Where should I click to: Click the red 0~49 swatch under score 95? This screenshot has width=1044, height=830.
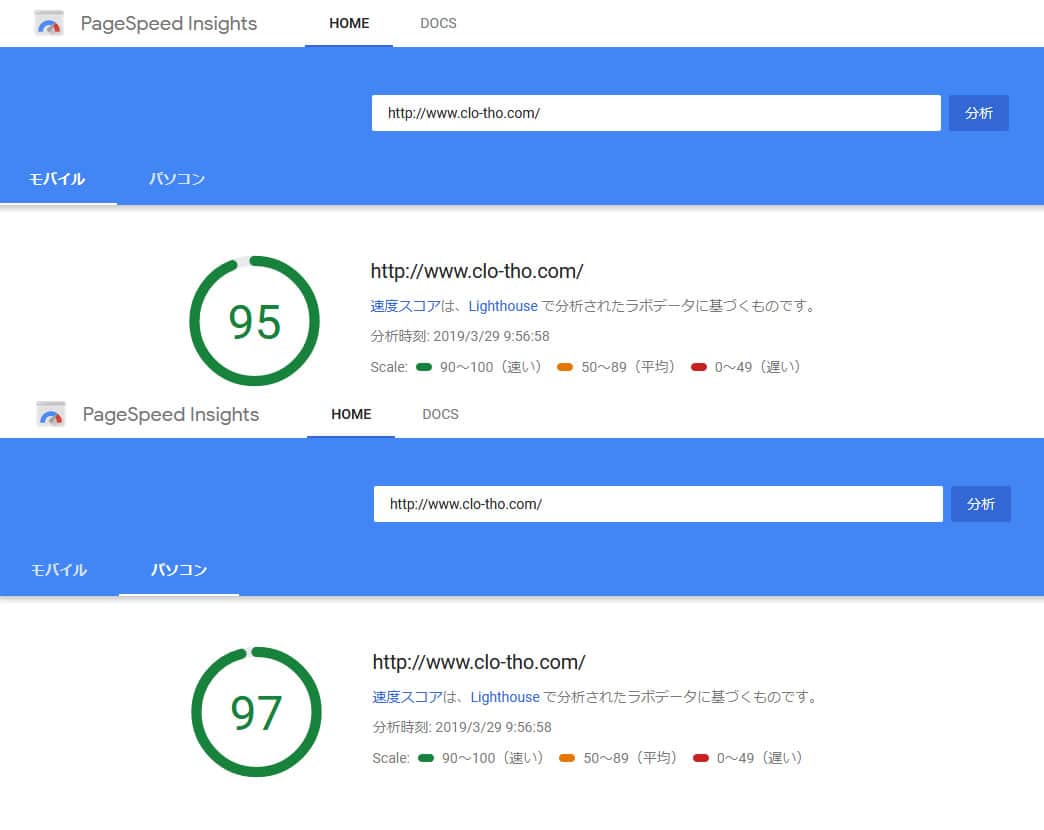(x=698, y=367)
